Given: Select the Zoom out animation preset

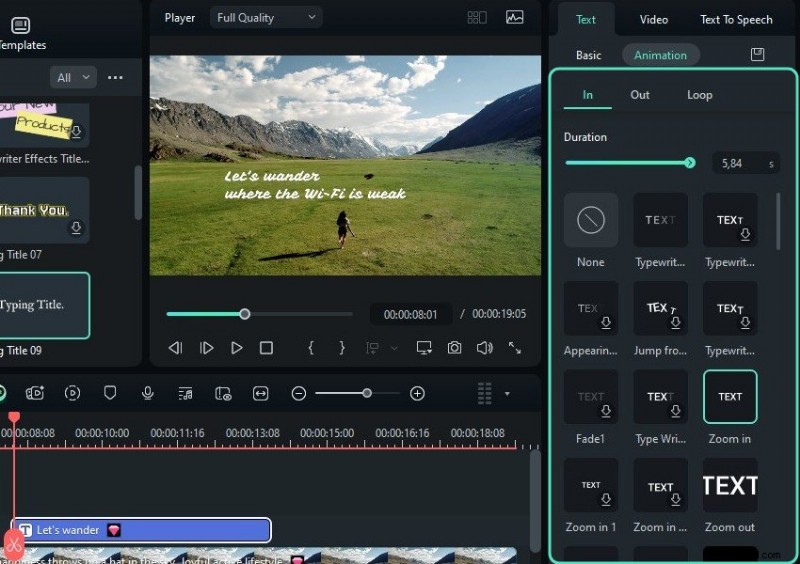Looking at the screenshot, I should (x=730, y=485).
